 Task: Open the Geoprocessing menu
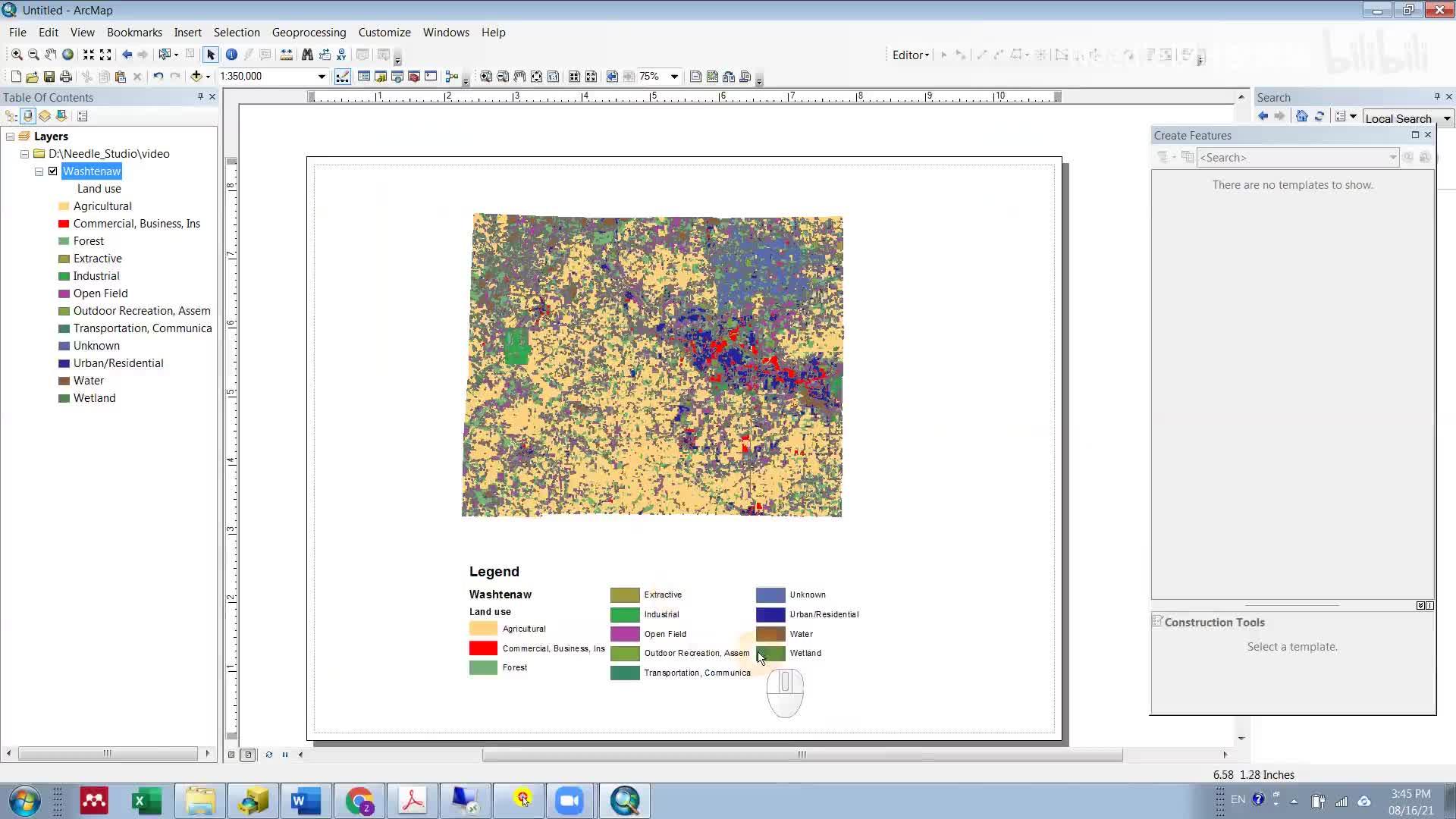(x=309, y=33)
